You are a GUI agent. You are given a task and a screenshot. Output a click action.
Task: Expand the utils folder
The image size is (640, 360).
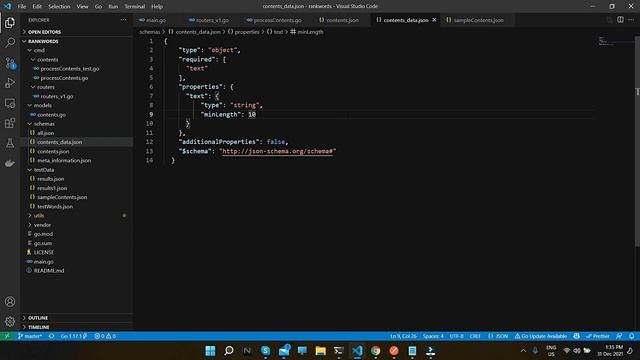tap(77, 216)
